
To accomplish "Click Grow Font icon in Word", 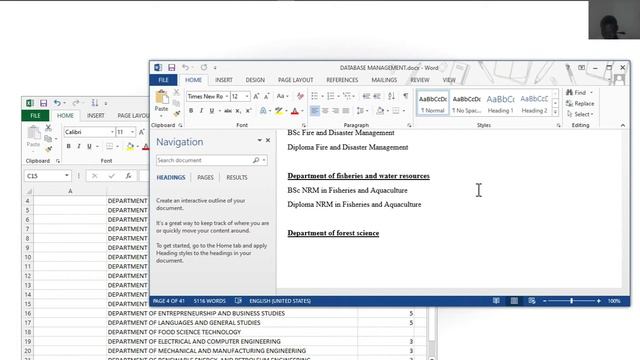I will (256, 96).
